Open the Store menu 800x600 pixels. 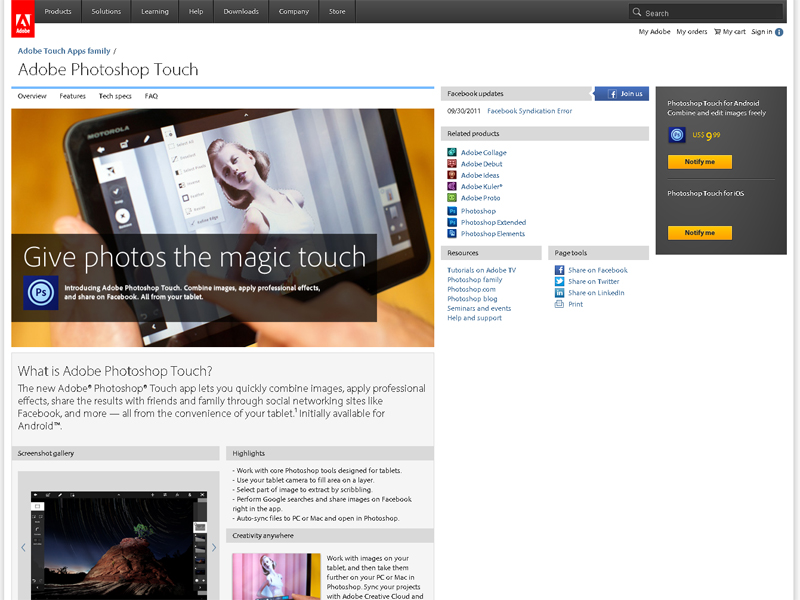coord(337,11)
